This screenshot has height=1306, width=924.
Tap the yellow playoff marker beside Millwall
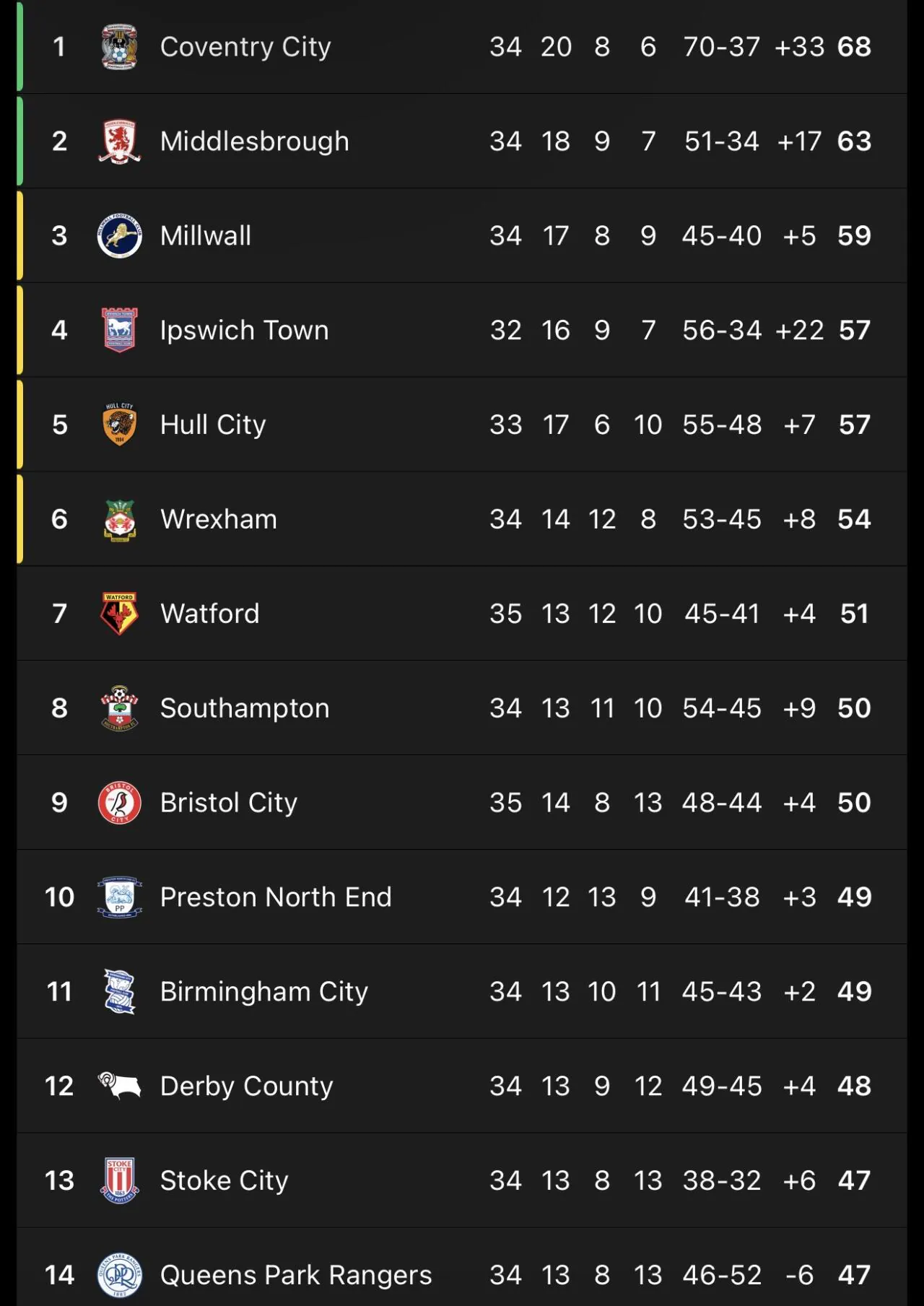pos(20,236)
